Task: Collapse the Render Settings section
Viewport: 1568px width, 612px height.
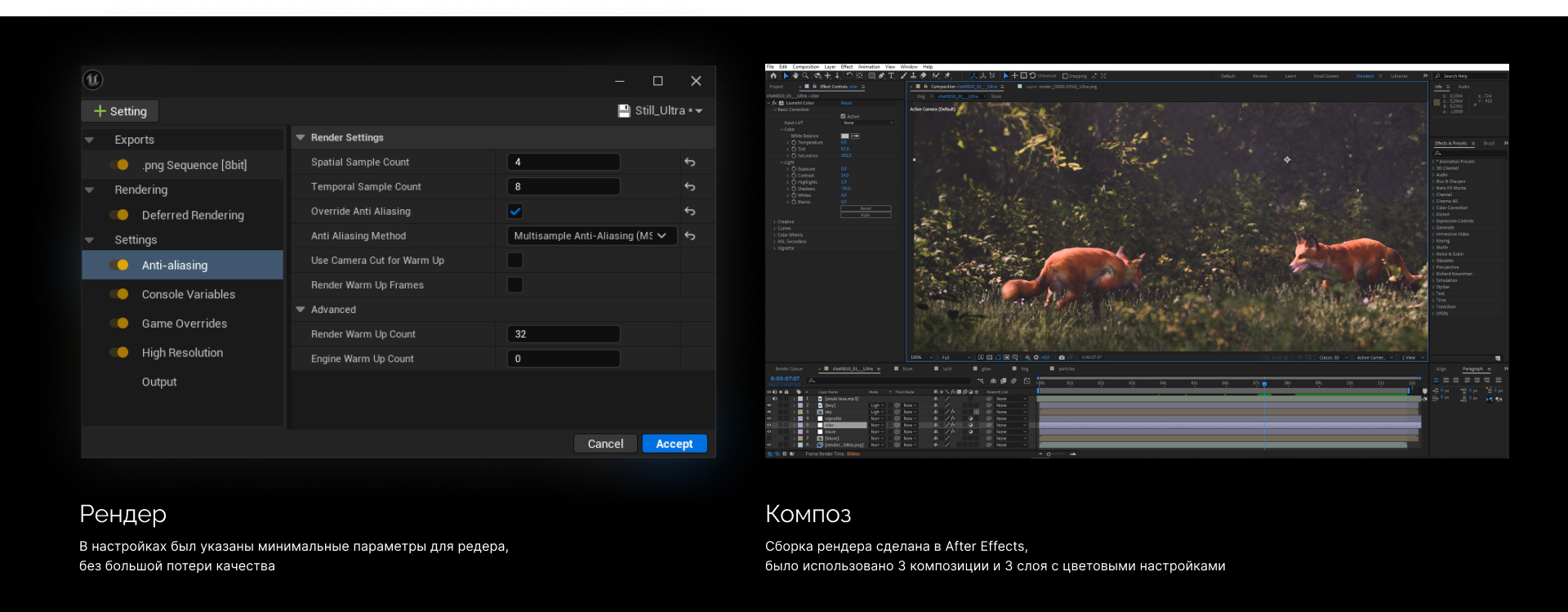Action: 301,137
